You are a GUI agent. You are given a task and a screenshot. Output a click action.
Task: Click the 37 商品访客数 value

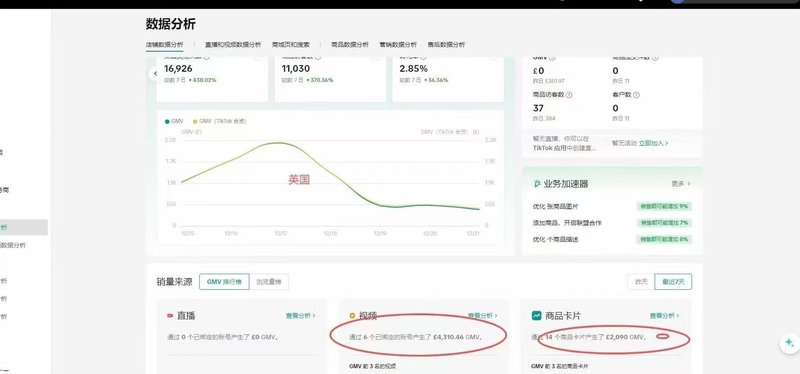click(x=538, y=108)
